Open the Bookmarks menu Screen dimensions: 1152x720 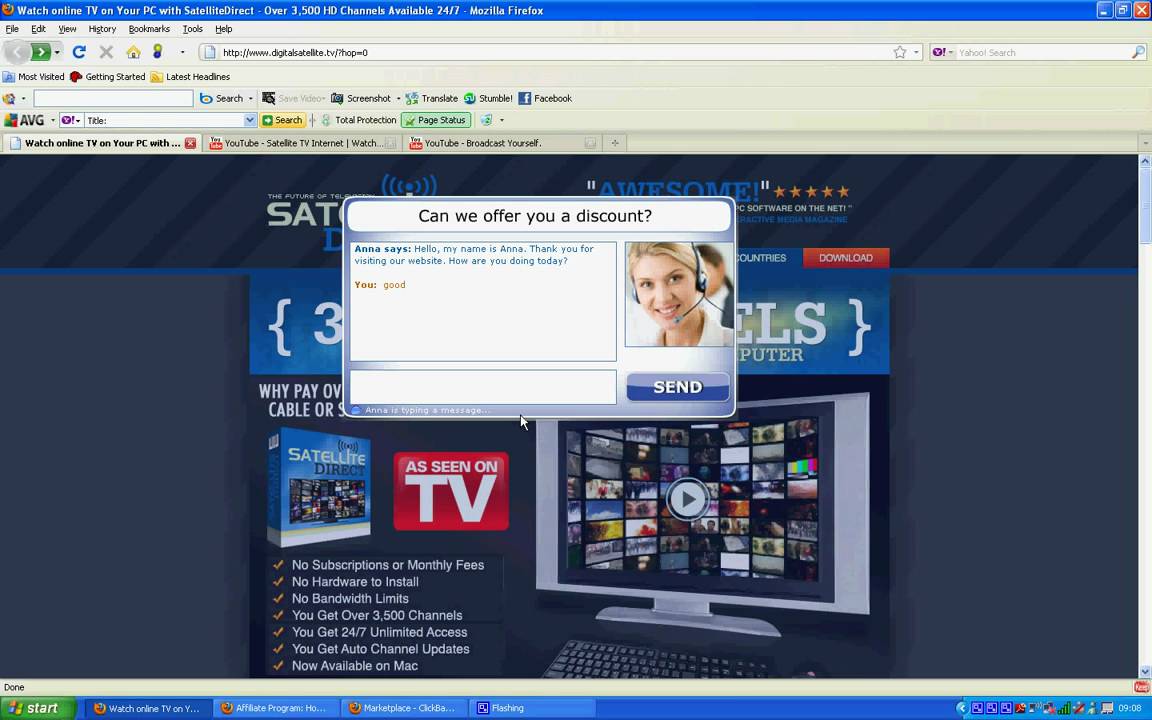pyautogui.click(x=149, y=29)
